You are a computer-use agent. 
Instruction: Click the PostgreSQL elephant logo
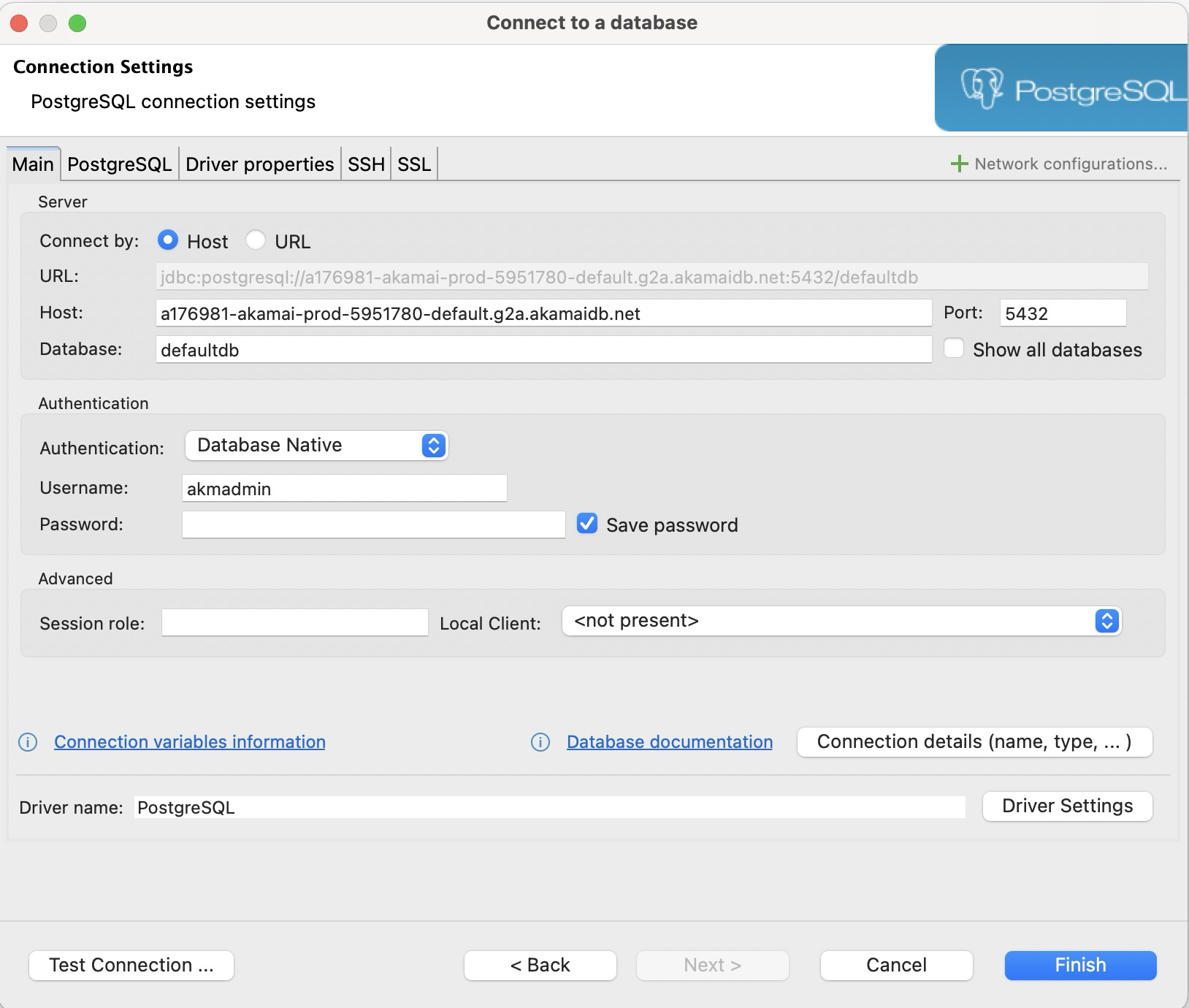pyautogui.click(x=982, y=88)
